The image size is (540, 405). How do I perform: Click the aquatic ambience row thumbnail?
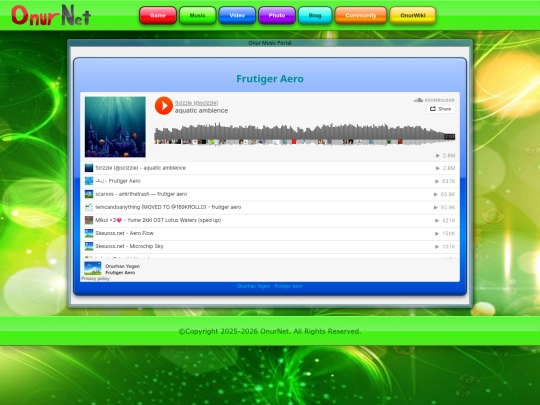89,168
